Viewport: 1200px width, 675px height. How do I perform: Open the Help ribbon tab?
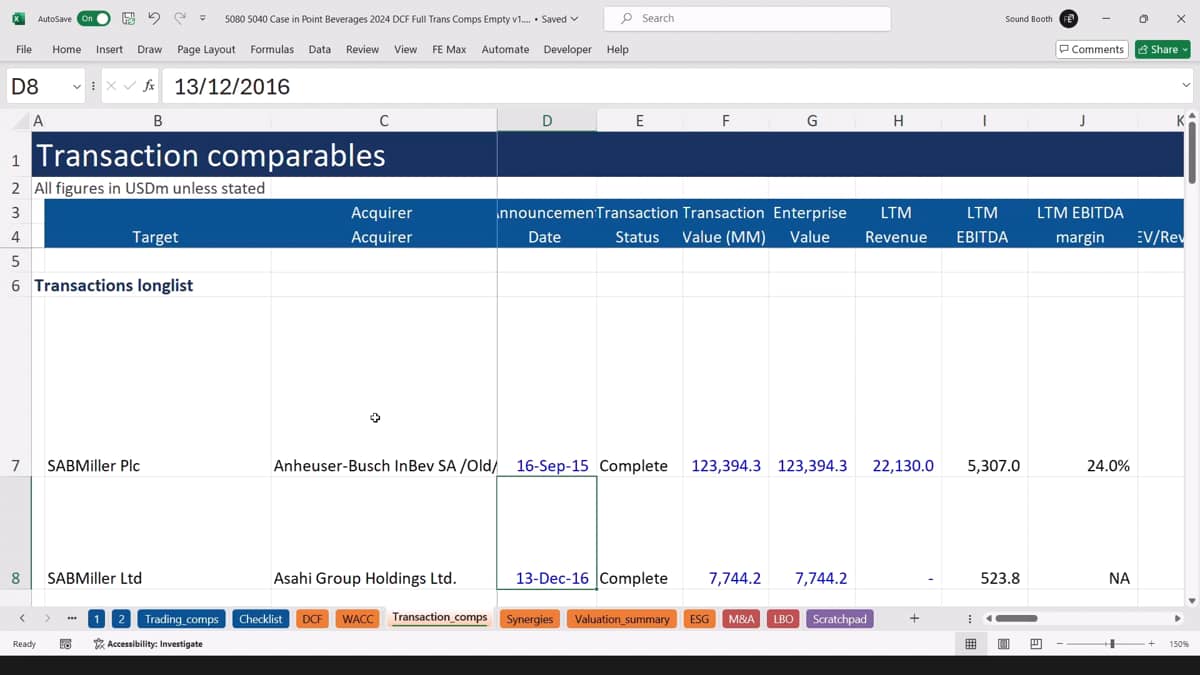618,49
